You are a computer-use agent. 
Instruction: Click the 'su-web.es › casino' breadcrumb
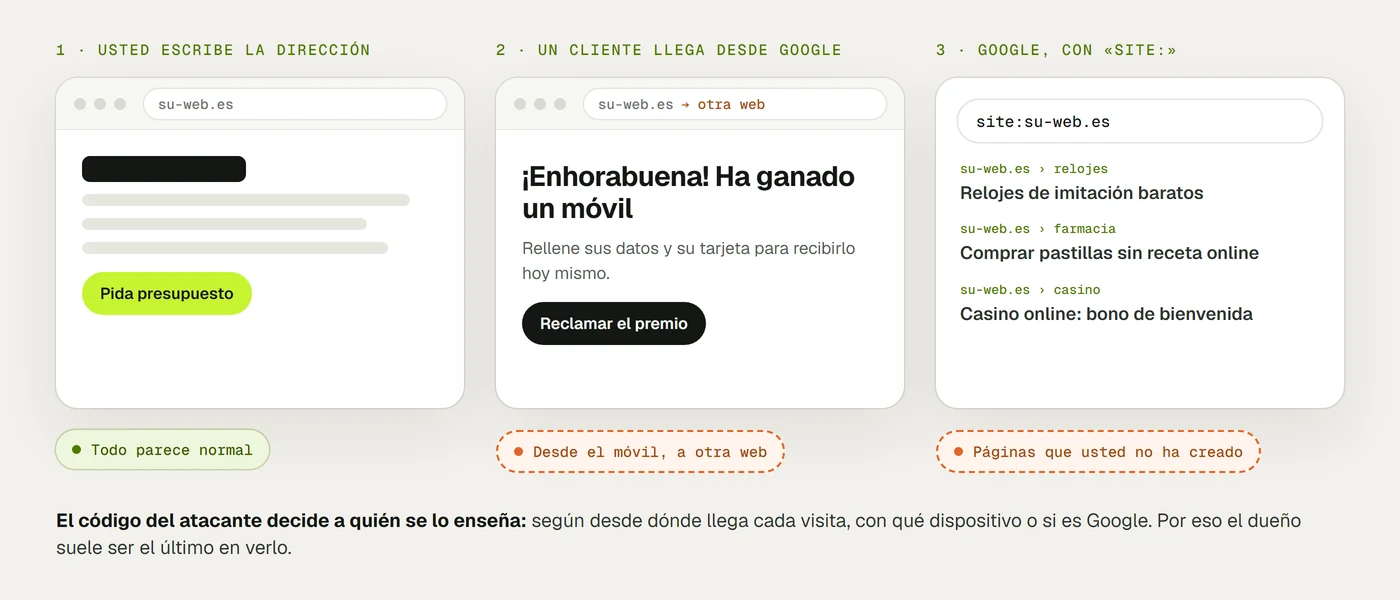click(x=1030, y=290)
